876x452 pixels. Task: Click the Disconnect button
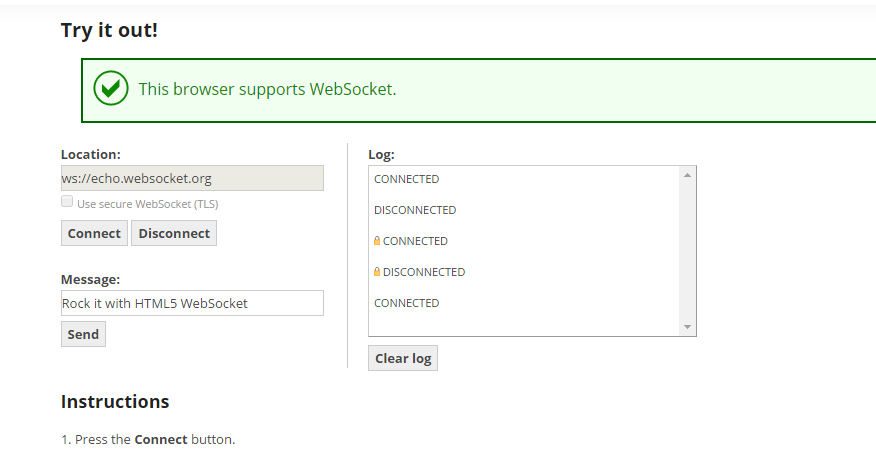[x=174, y=233]
